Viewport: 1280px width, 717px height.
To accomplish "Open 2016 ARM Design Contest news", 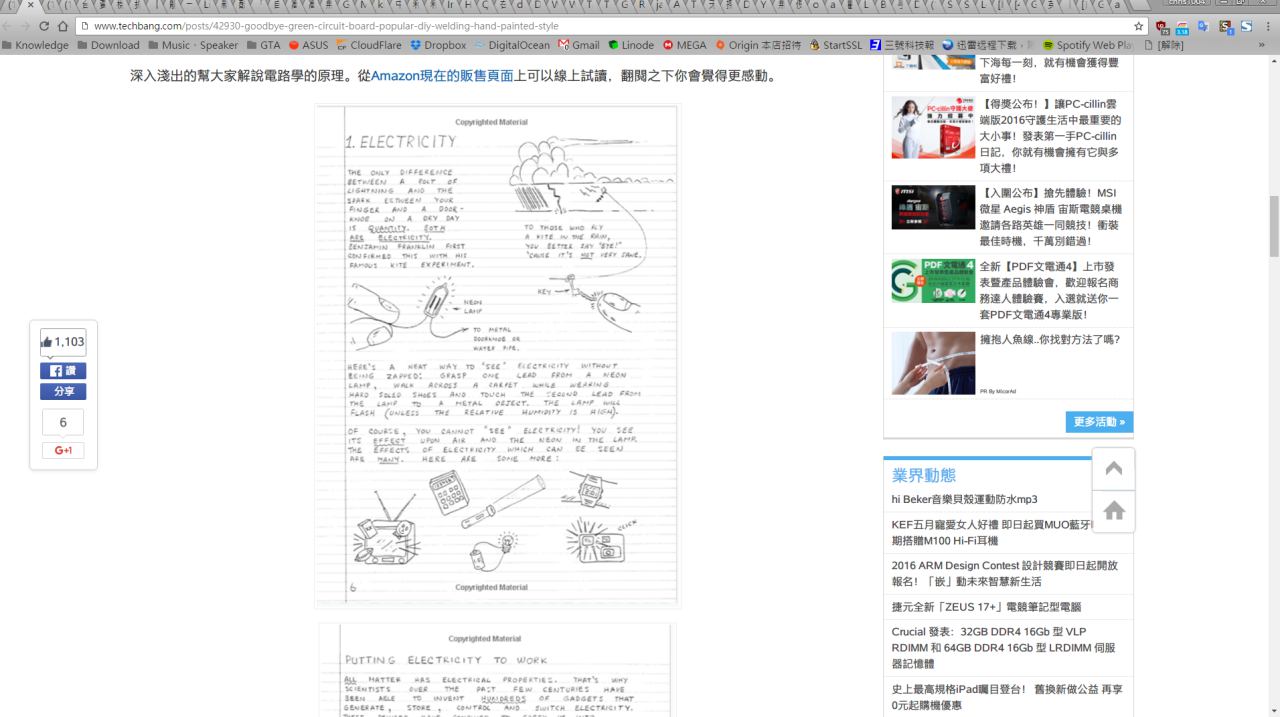I will [1005, 573].
